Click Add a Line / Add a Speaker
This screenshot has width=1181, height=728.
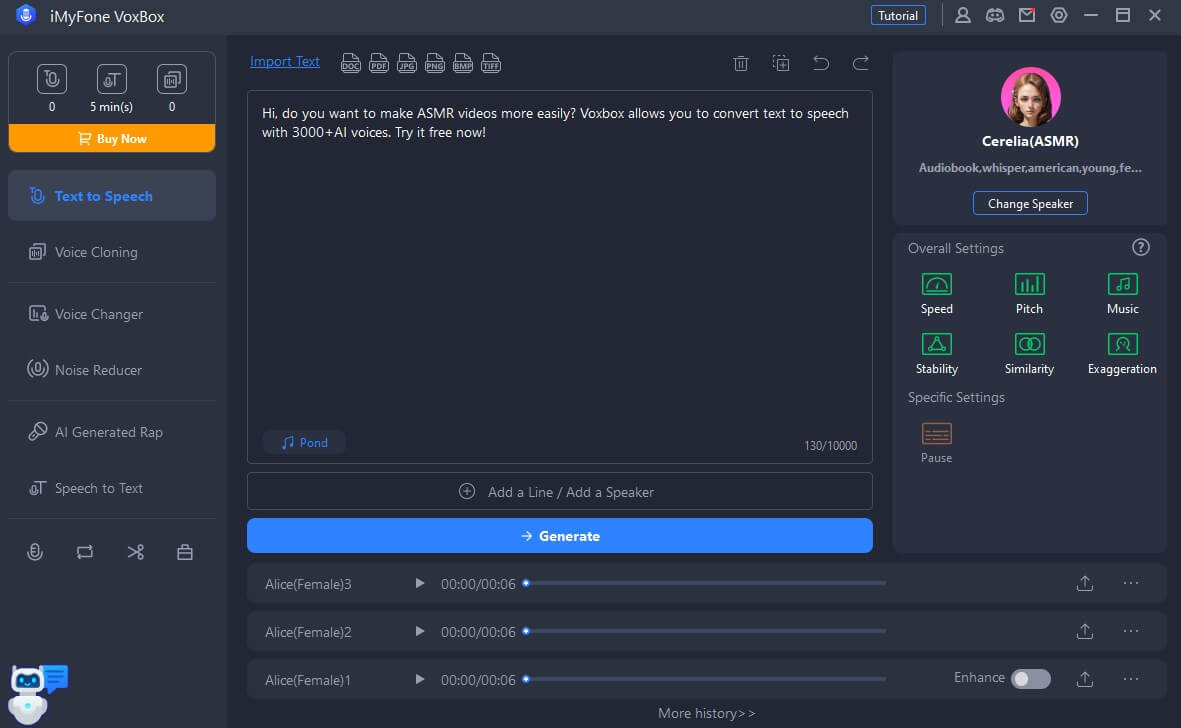pos(560,492)
